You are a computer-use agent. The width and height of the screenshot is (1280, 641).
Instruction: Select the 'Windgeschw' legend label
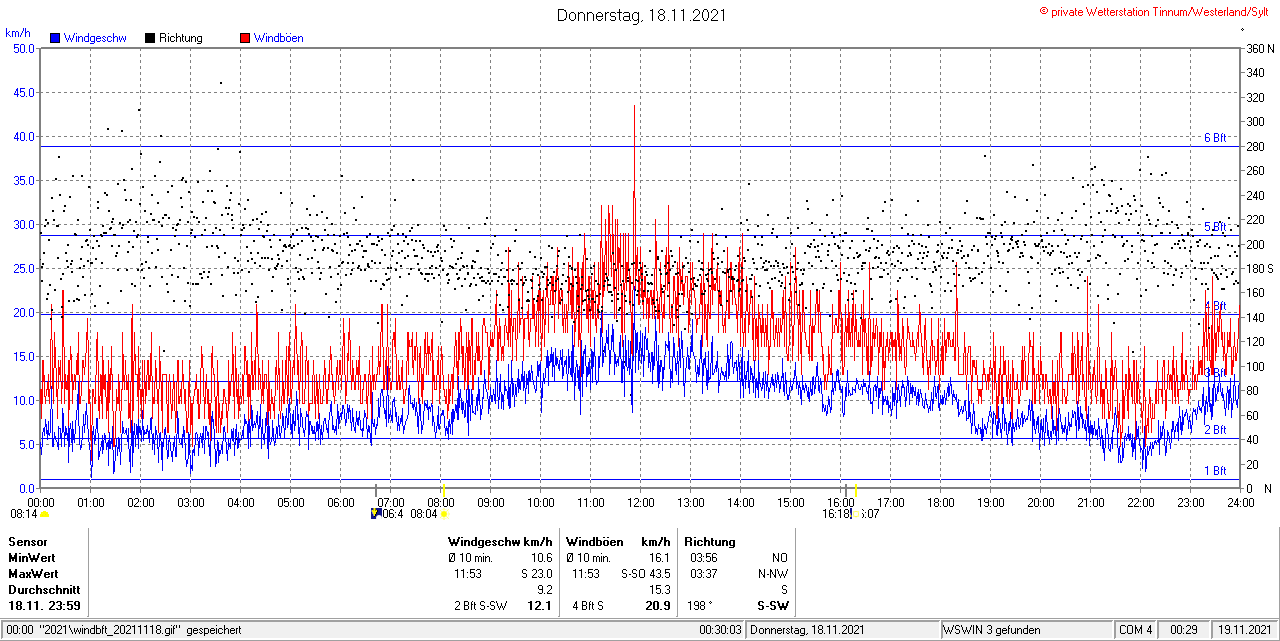point(95,38)
